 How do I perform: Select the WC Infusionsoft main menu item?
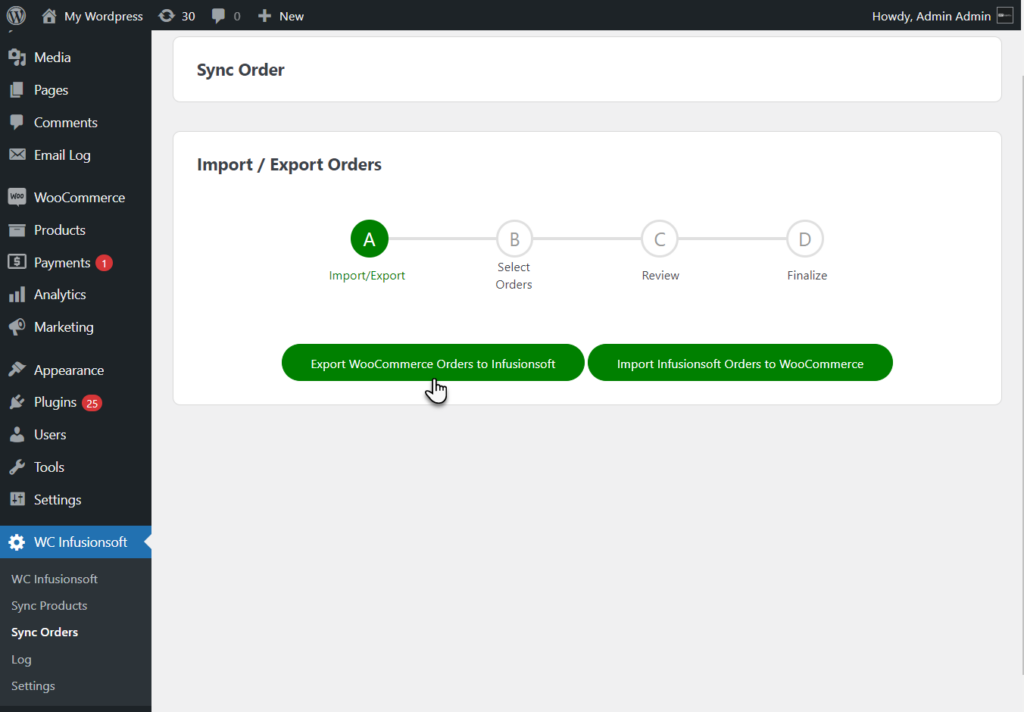(76, 542)
